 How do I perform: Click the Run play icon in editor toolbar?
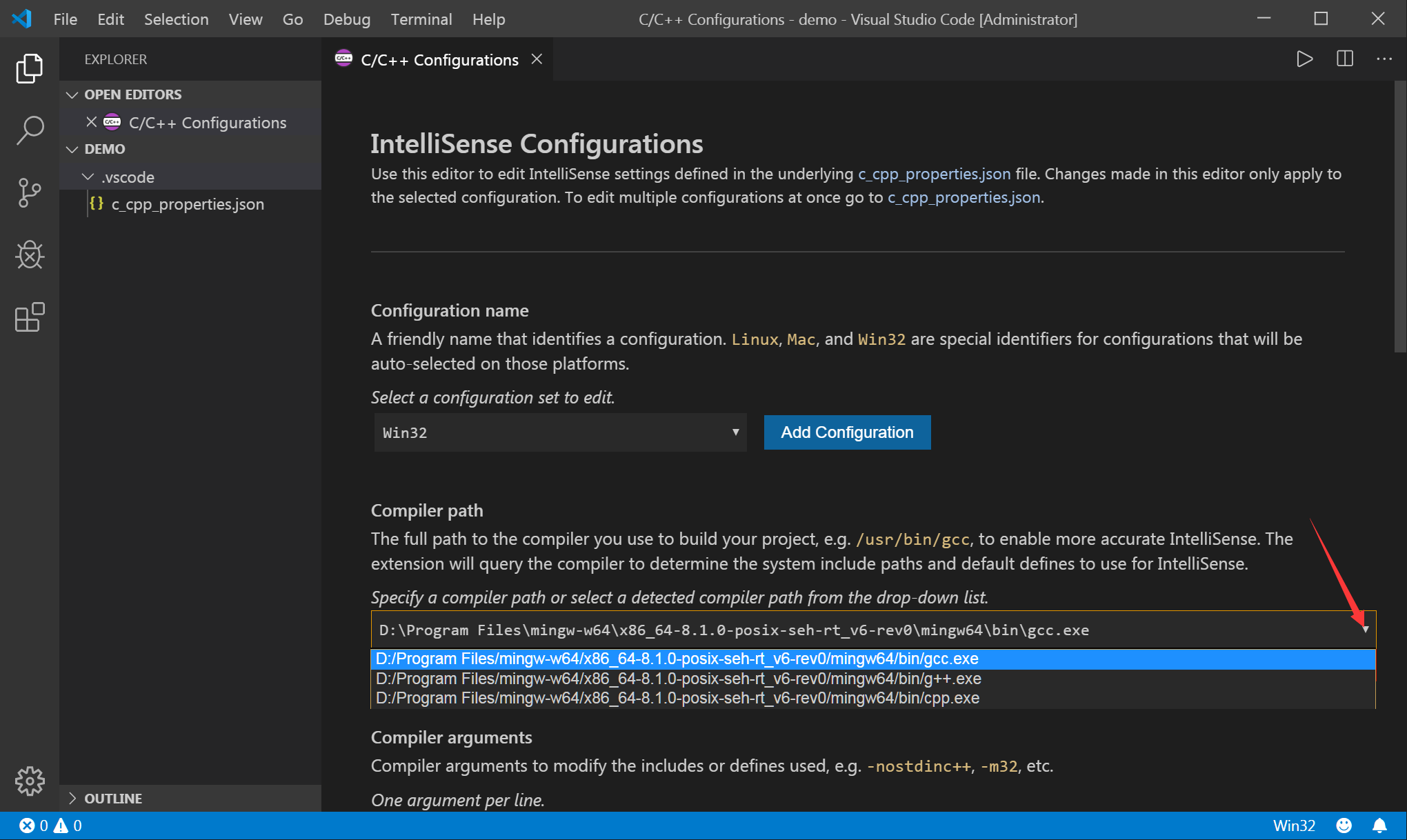[1304, 59]
